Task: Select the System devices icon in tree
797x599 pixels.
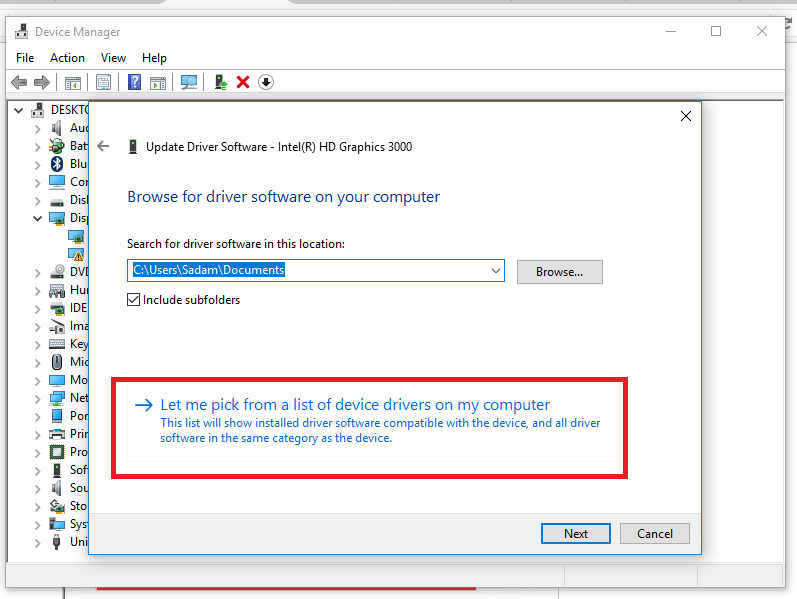Action: [57, 524]
